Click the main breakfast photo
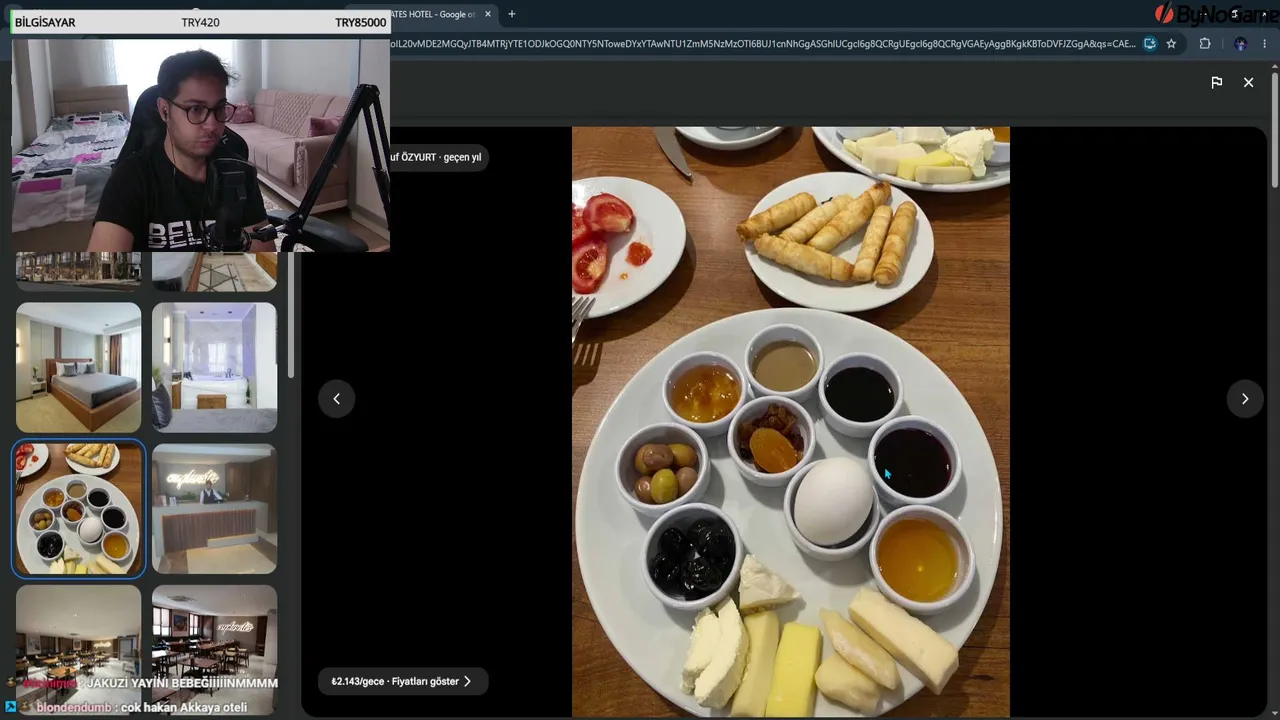The width and height of the screenshot is (1280, 720). coord(791,421)
